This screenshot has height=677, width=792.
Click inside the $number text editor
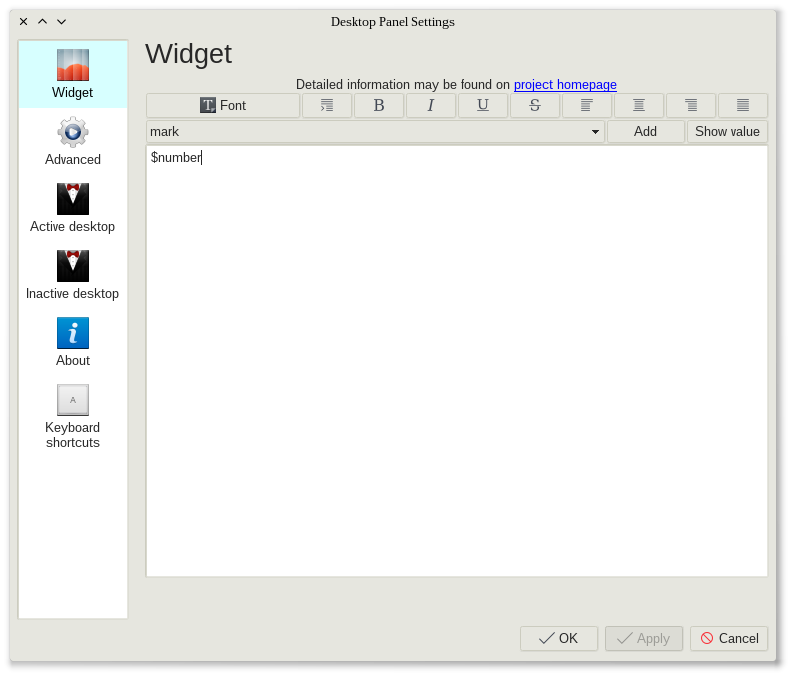456,360
